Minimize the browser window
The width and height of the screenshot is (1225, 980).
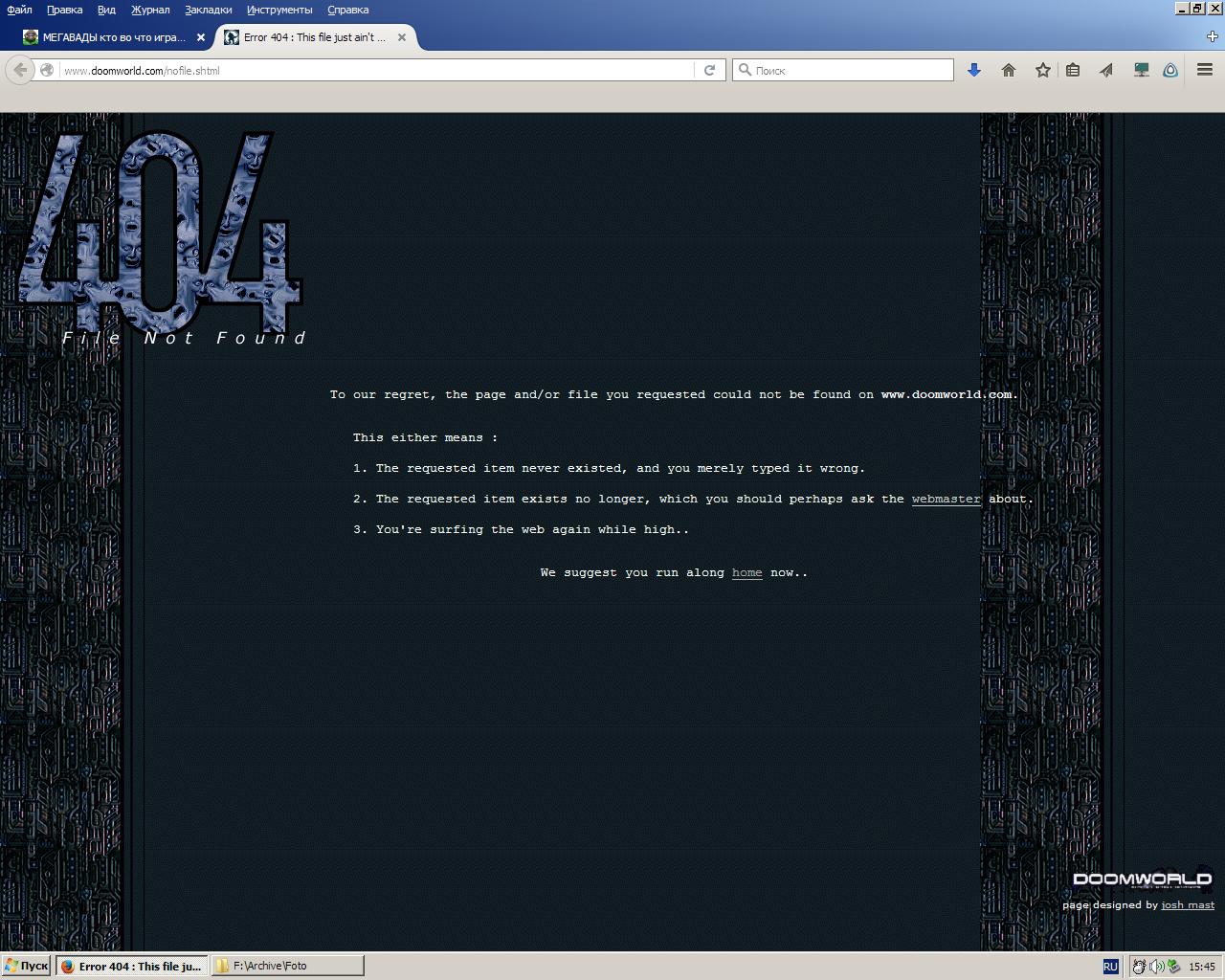1183,9
